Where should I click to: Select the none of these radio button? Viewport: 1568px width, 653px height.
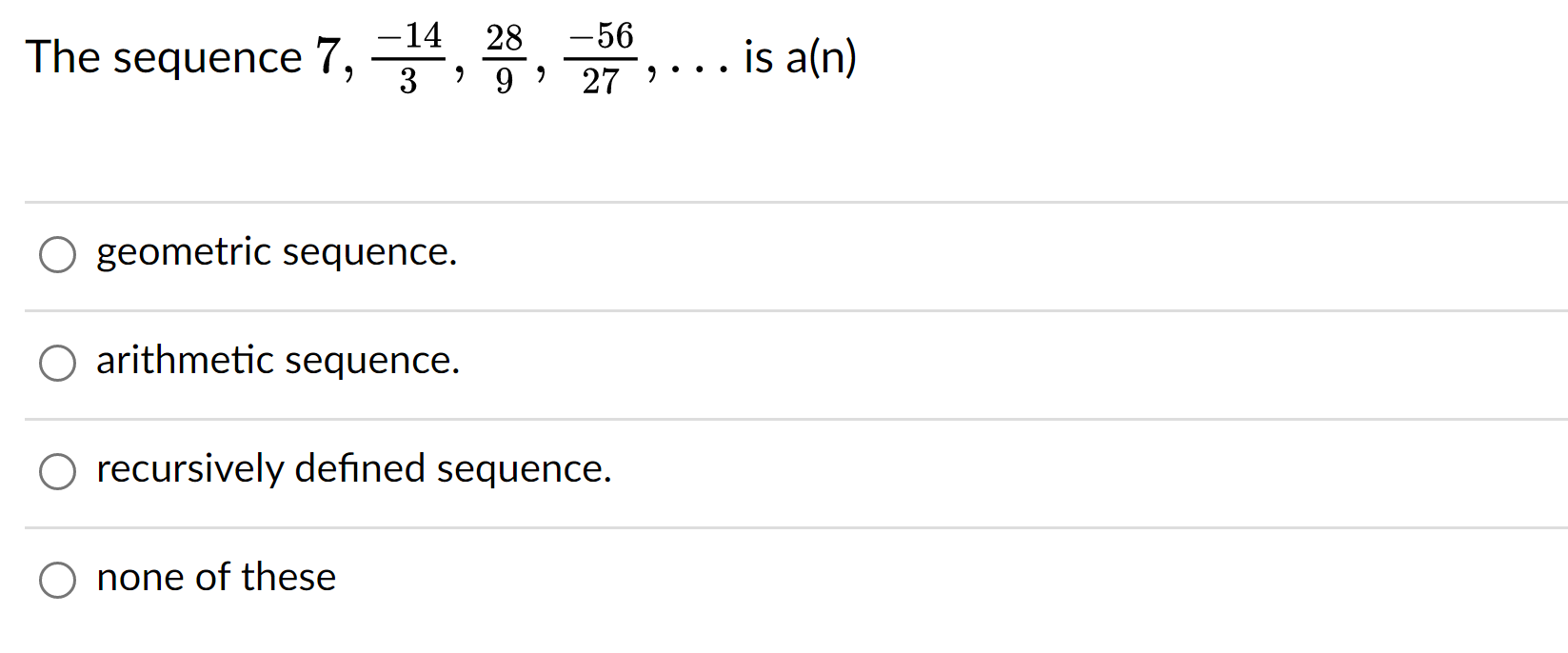pos(58,579)
